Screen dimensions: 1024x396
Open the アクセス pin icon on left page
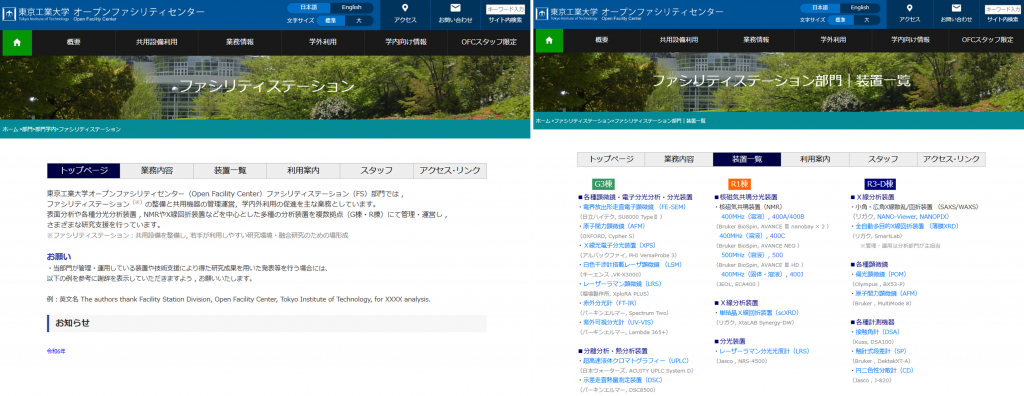pos(406,8)
